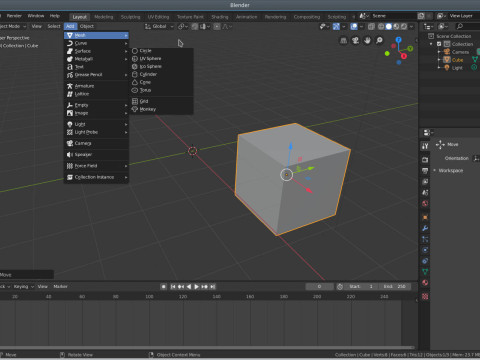Play the animation forward

point(197,287)
